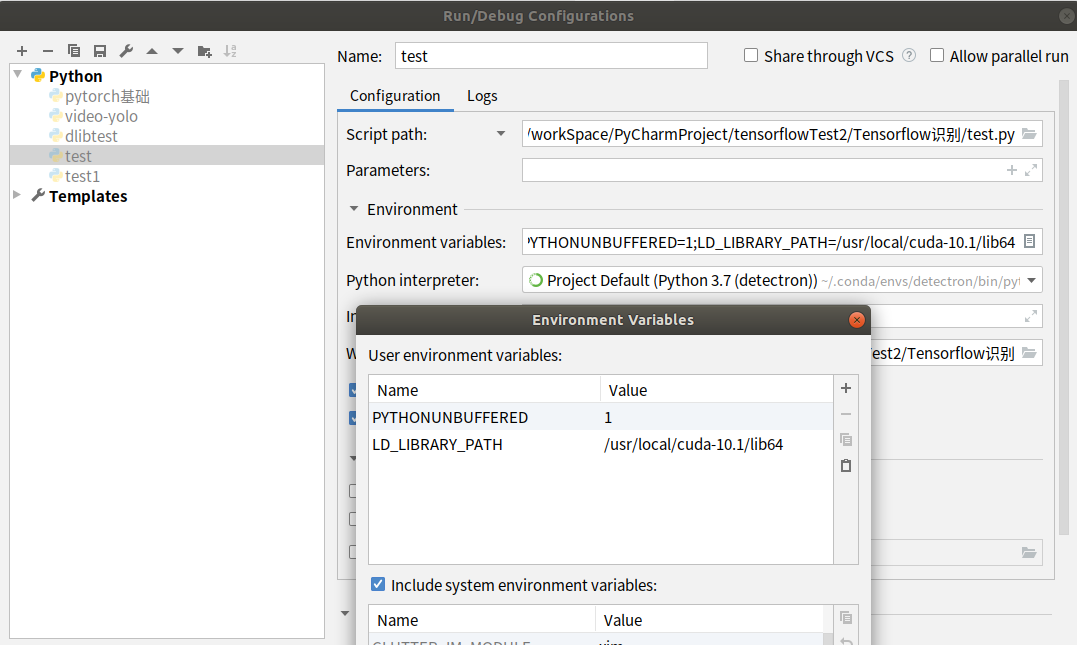Click the Name input field
Image resolution: width=1077 pixels, height=645 pixels.
coord(551,56)
